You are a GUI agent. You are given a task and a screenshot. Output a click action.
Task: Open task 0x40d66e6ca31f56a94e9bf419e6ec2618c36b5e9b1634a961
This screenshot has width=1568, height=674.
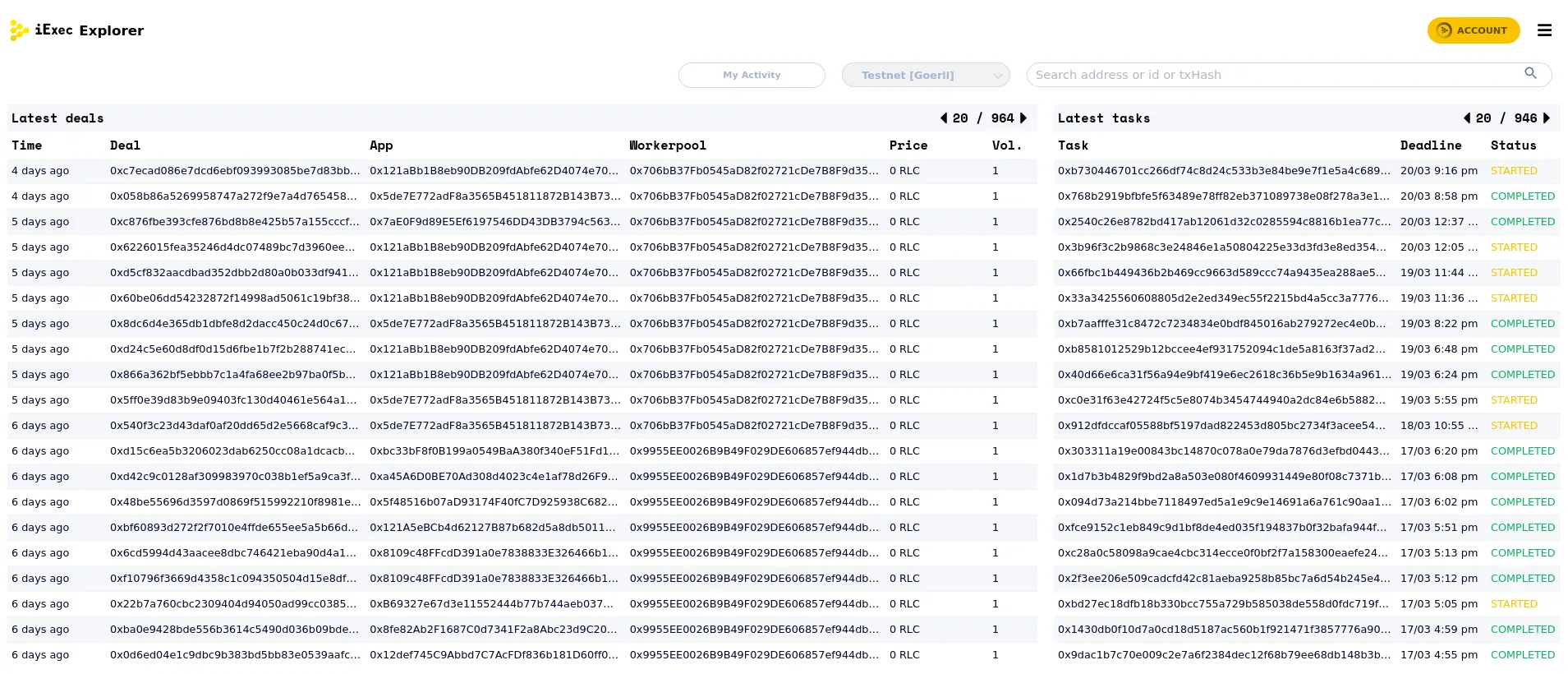click(x=1224, y=375)
